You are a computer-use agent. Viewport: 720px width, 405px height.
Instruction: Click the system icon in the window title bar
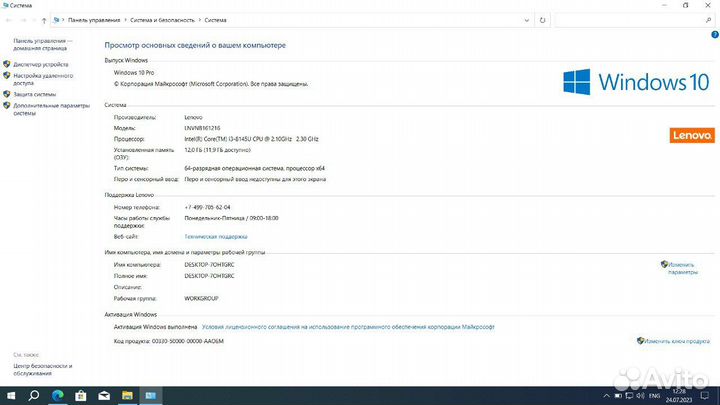[5, 5]
